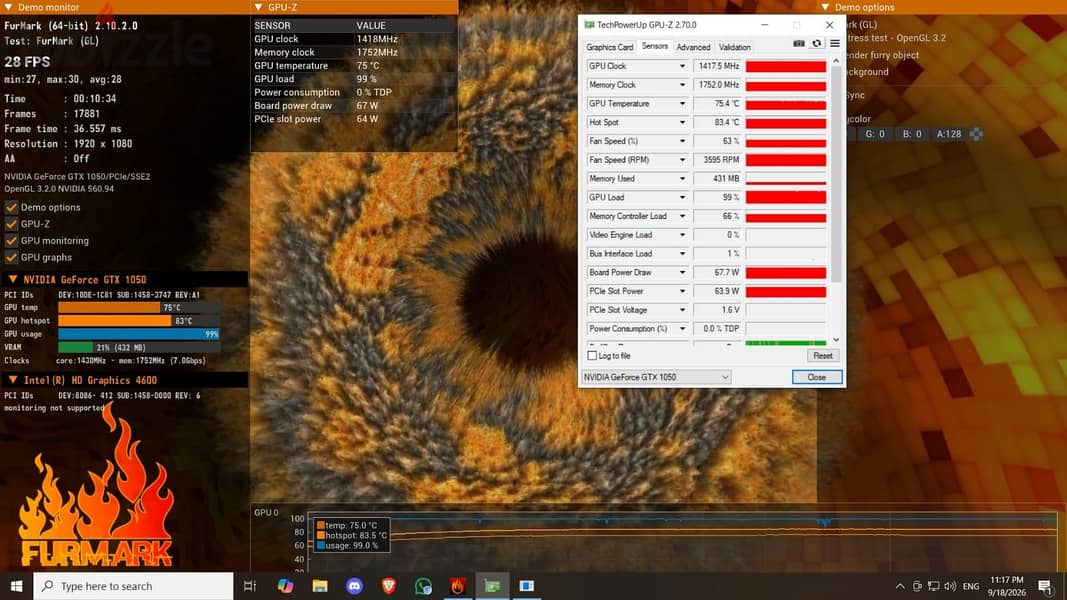Toggle the GPU monitoring checkbox

(x=12, y=241)
